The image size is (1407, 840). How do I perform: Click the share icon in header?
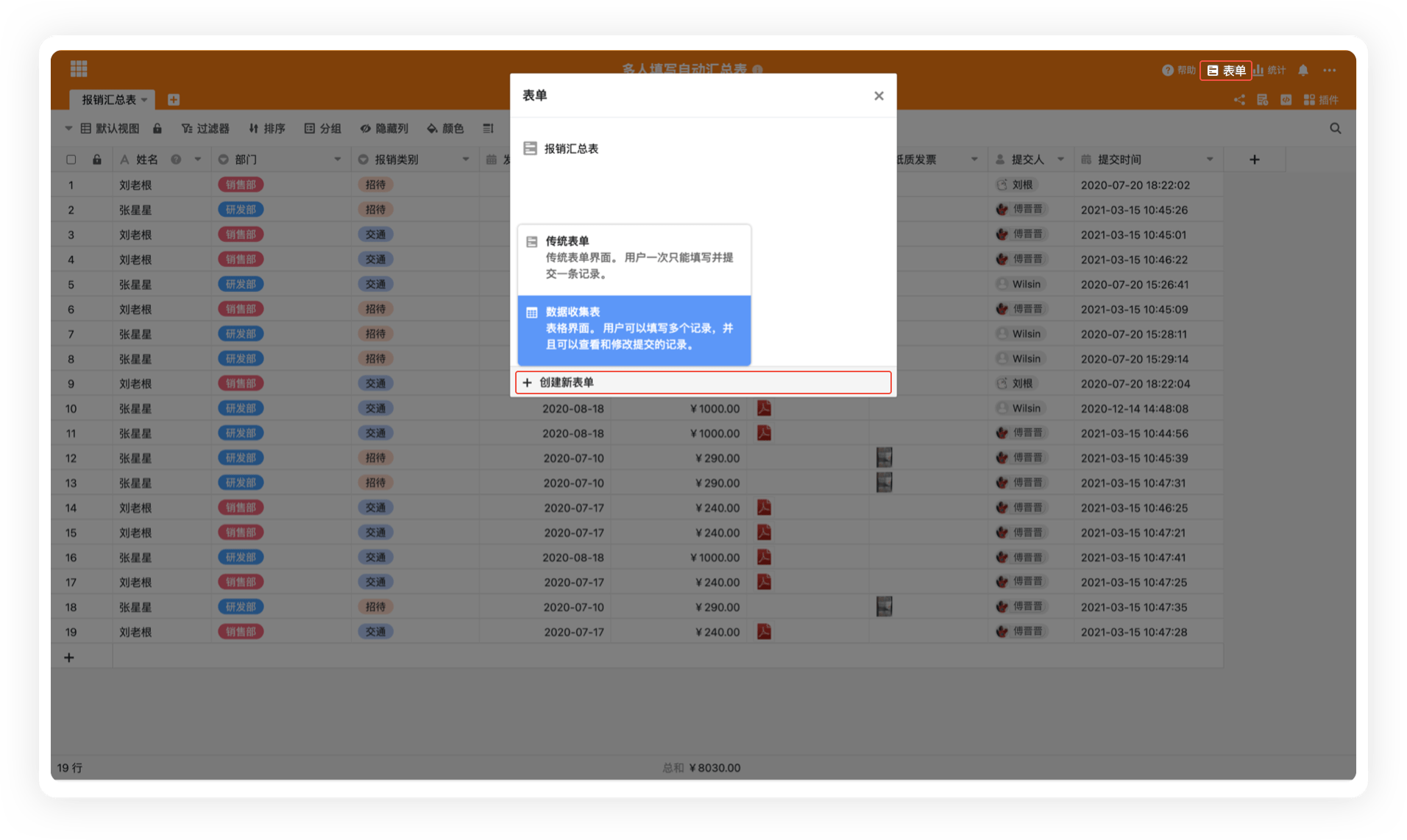point(1239,100)
